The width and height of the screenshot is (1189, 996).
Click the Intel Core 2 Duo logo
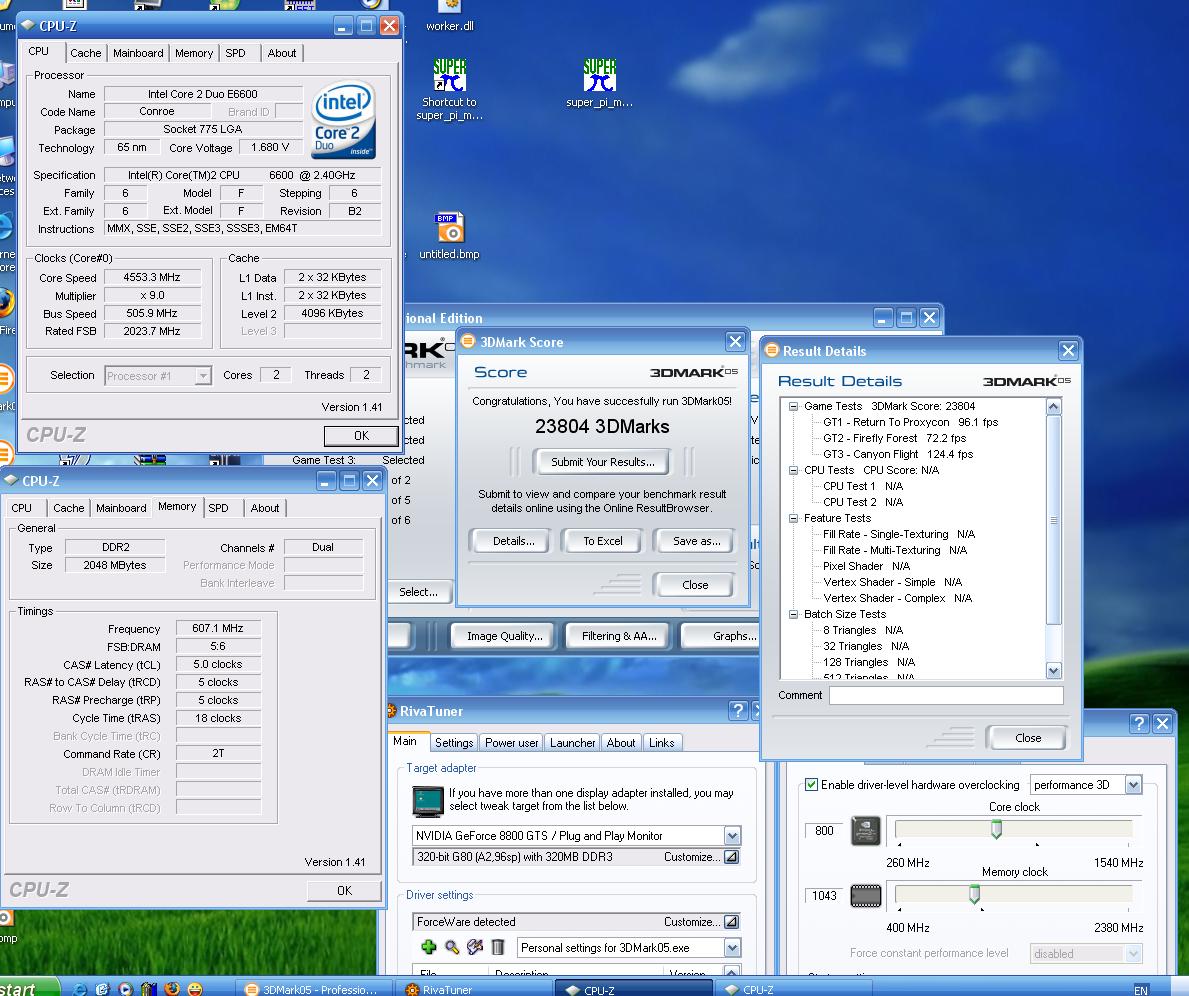click(x=345, y=120)
